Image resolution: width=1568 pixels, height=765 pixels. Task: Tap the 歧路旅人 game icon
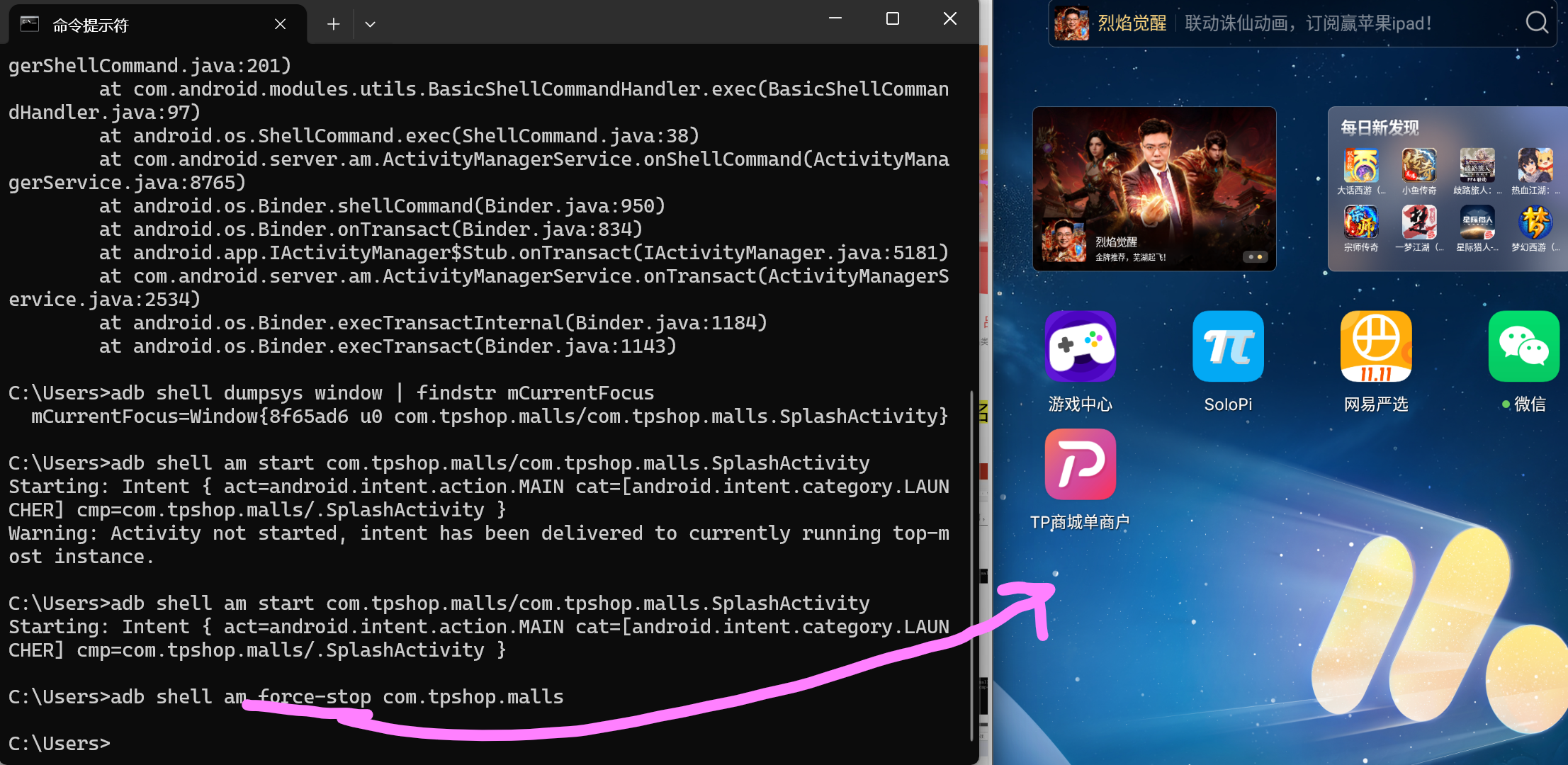pos(1477,166)
